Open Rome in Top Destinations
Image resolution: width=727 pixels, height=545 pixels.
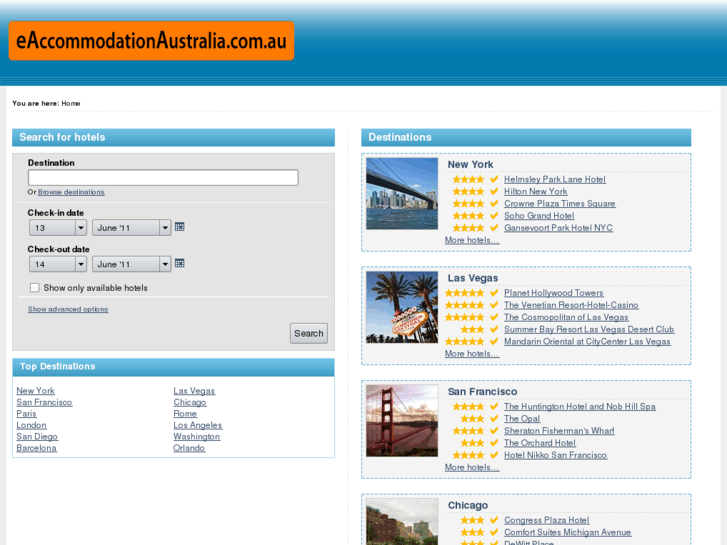pyautogui.click(x=185, y=413)
